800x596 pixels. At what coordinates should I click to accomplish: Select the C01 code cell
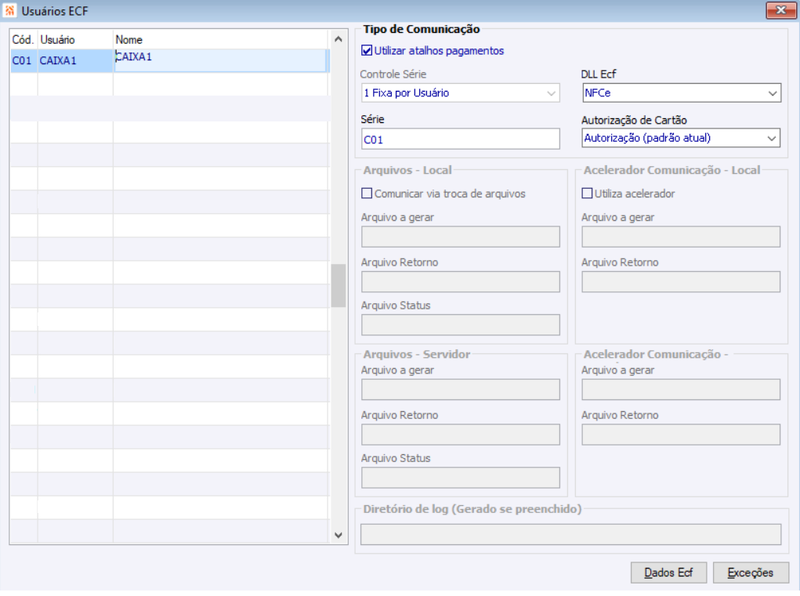click(23, 61)
